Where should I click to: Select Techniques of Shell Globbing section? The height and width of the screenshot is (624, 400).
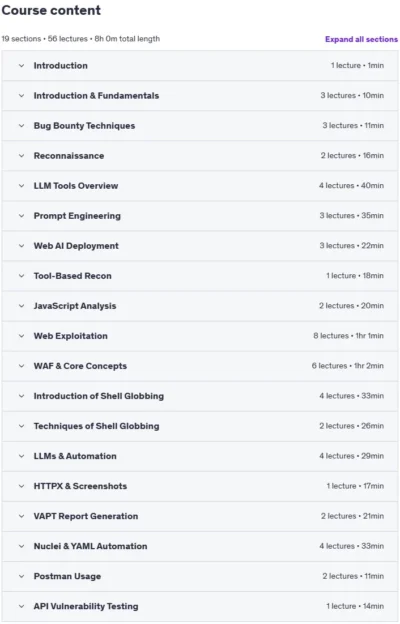point(200,426)
